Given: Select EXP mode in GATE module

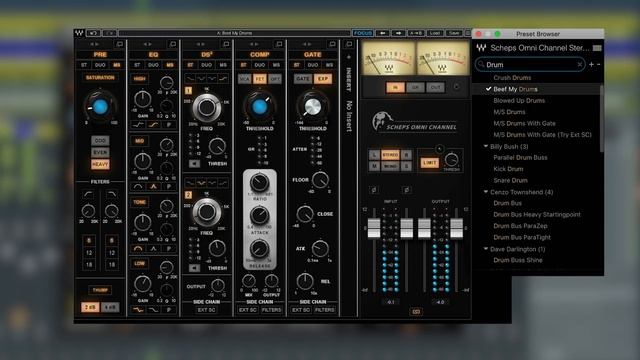Looking at the screenshot, I should pos(323,79).
